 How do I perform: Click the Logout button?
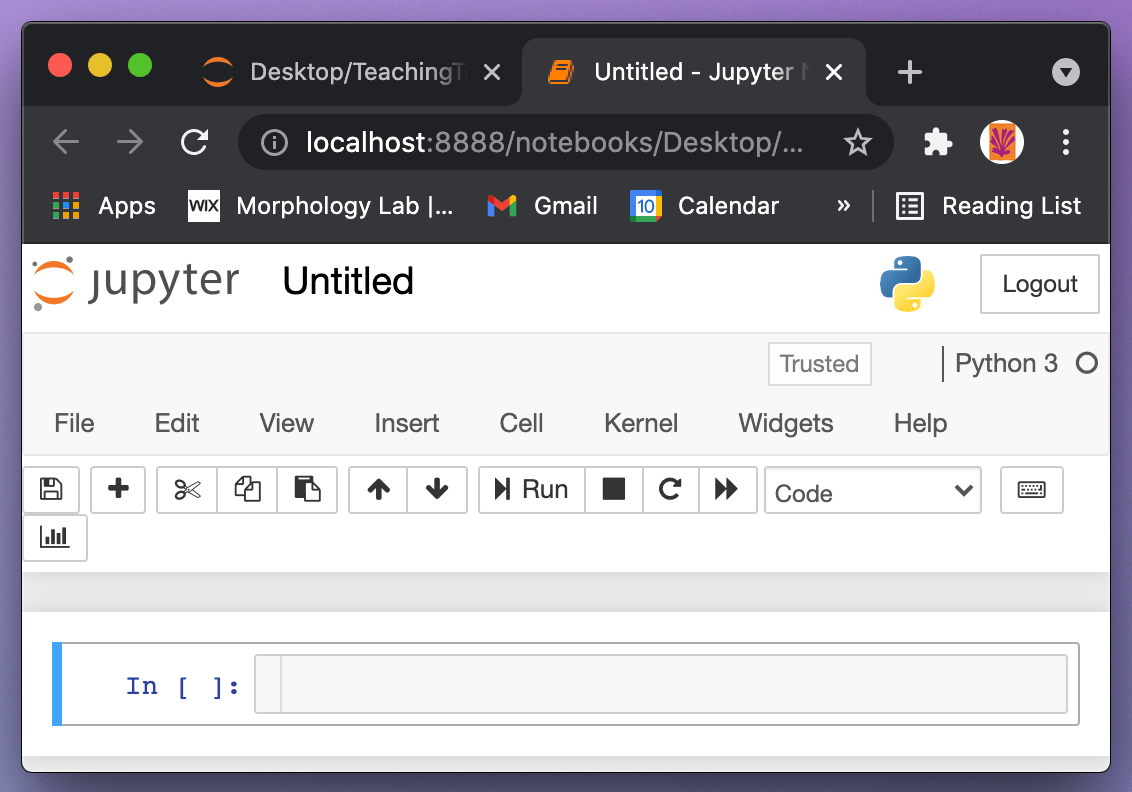coord(1039,284)
